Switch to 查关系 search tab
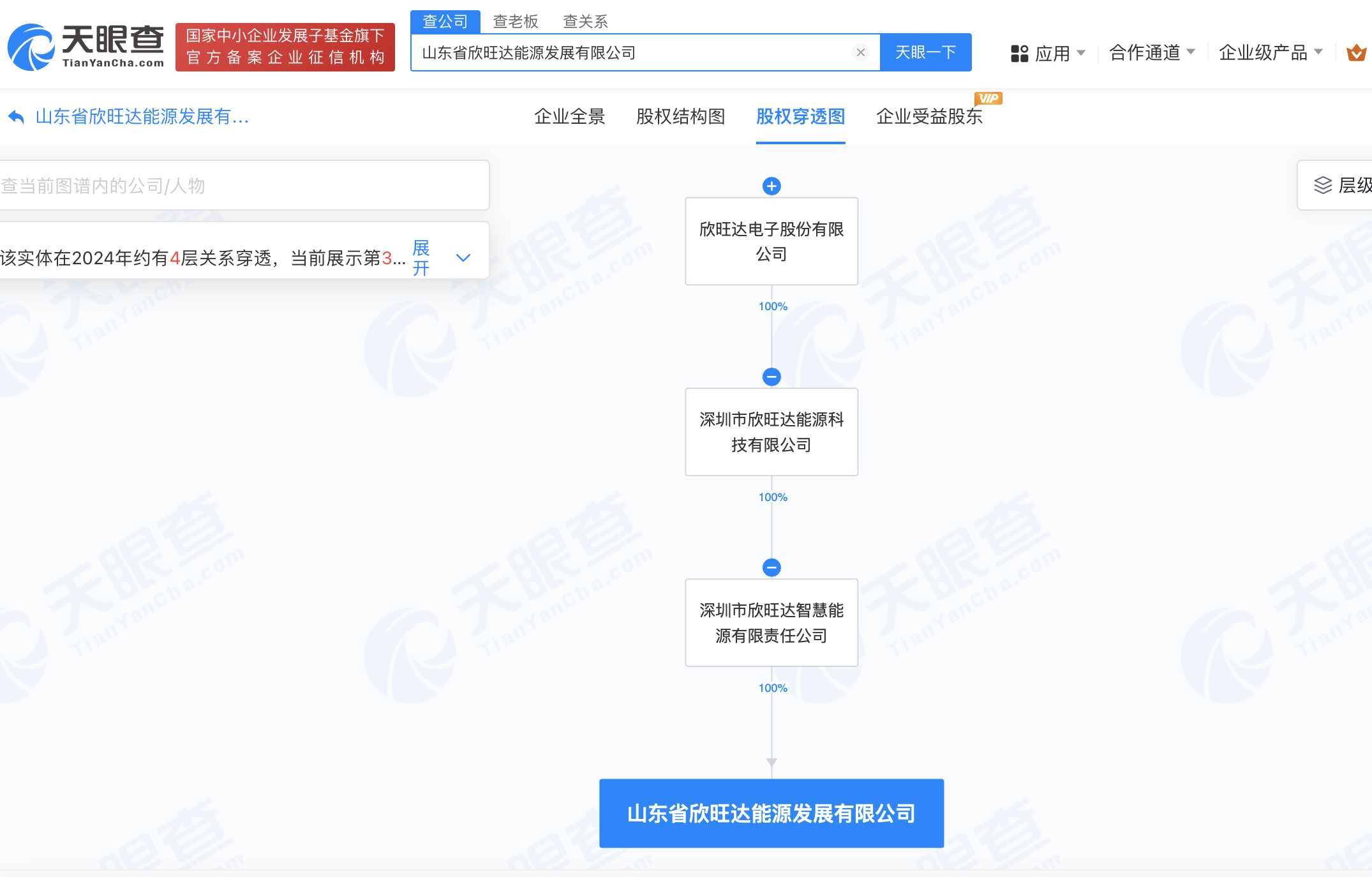This screenshot has width=1372, height=877. [x=585, y=22]
